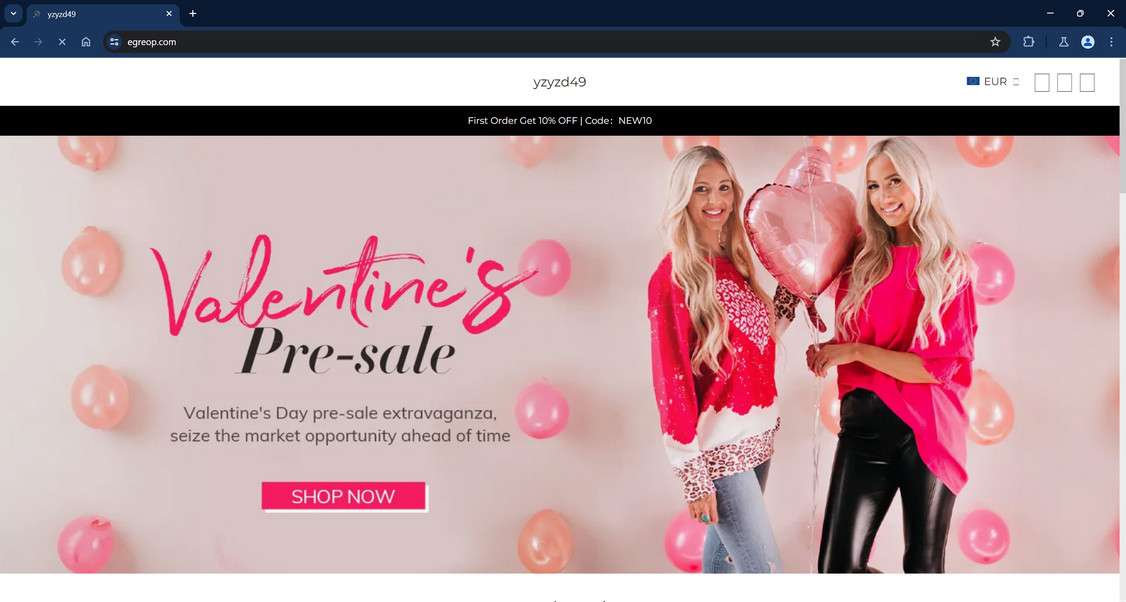Expand the EUR currency selector
Viewport: 1126px width, 602px height.
(993, 81)
